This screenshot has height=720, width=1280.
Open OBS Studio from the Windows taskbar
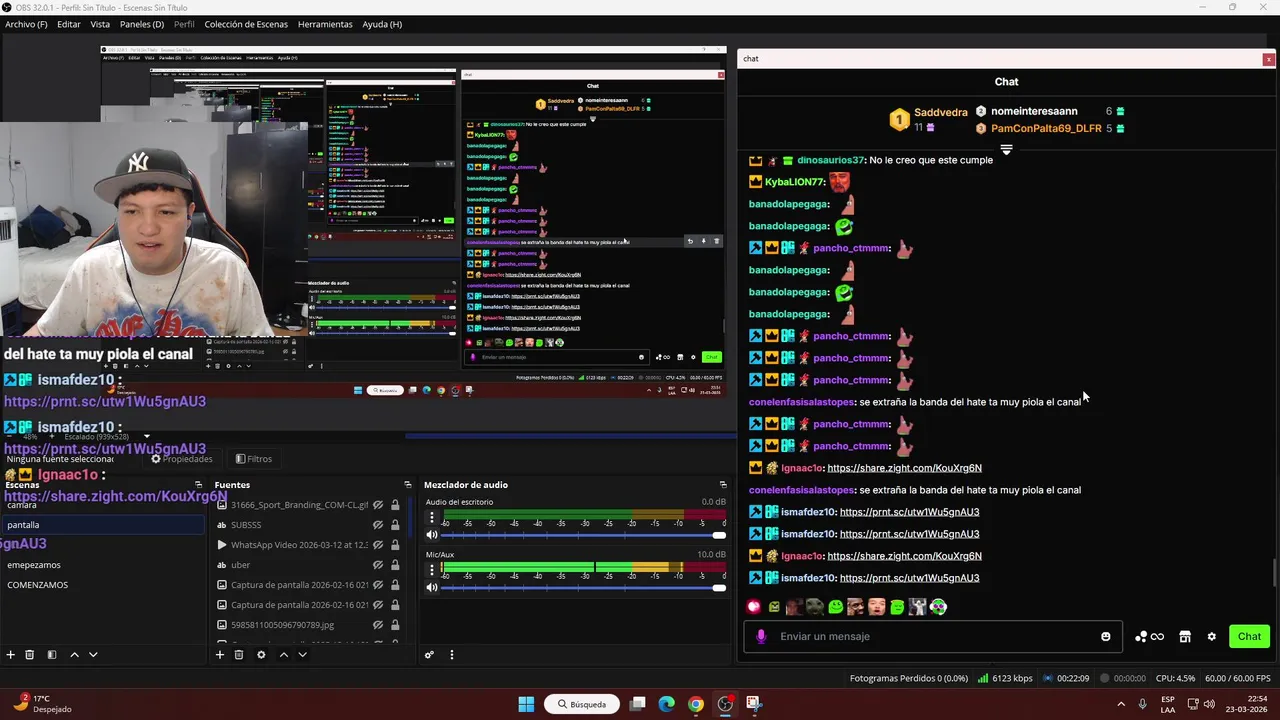725,704
